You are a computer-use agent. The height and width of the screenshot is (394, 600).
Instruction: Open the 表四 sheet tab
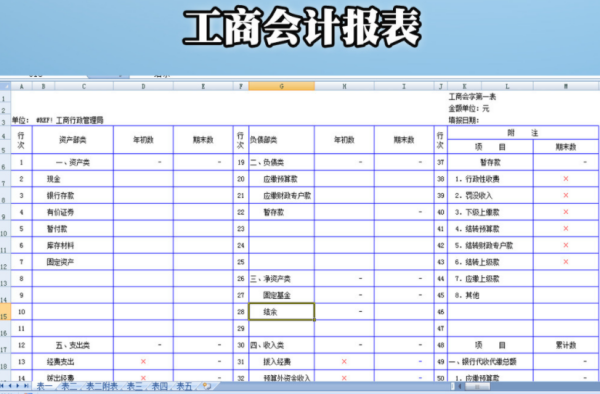[x=160, y=386]
